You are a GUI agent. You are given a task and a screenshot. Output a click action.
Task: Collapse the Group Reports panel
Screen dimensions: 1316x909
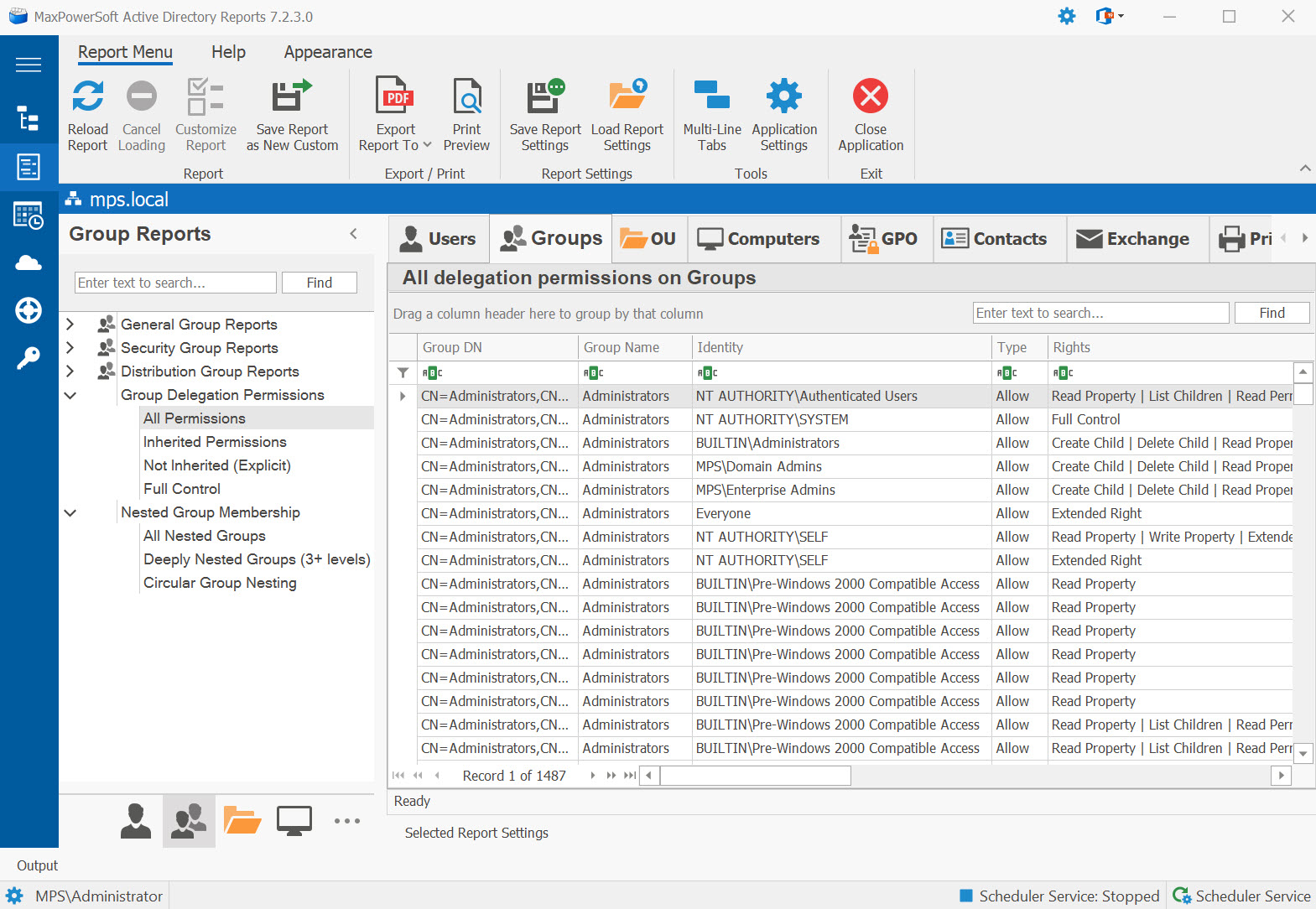[353, 234]
